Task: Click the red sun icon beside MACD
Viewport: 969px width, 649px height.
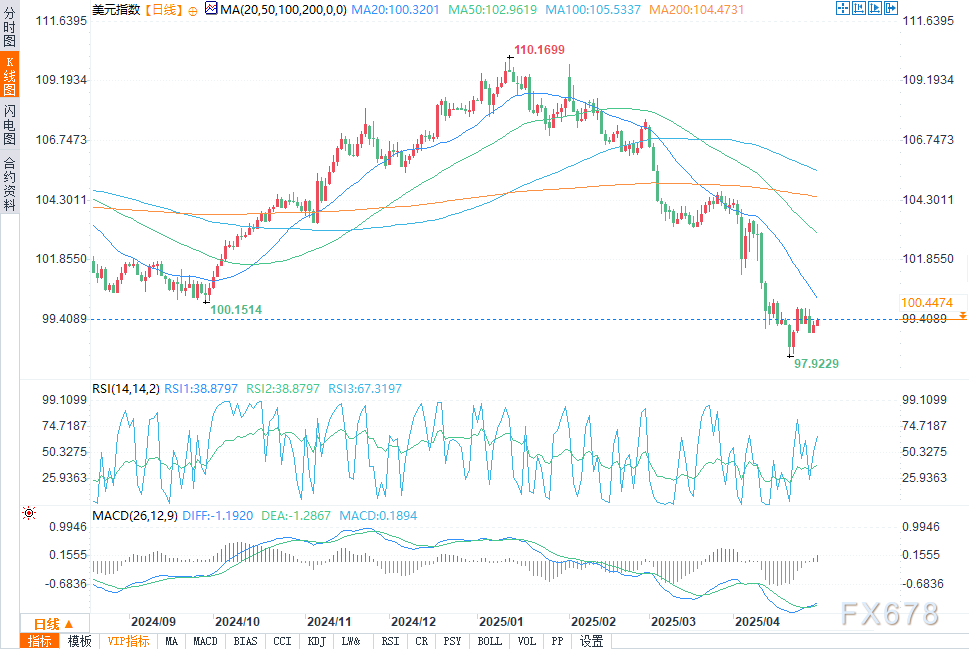Action: [29, 513]
